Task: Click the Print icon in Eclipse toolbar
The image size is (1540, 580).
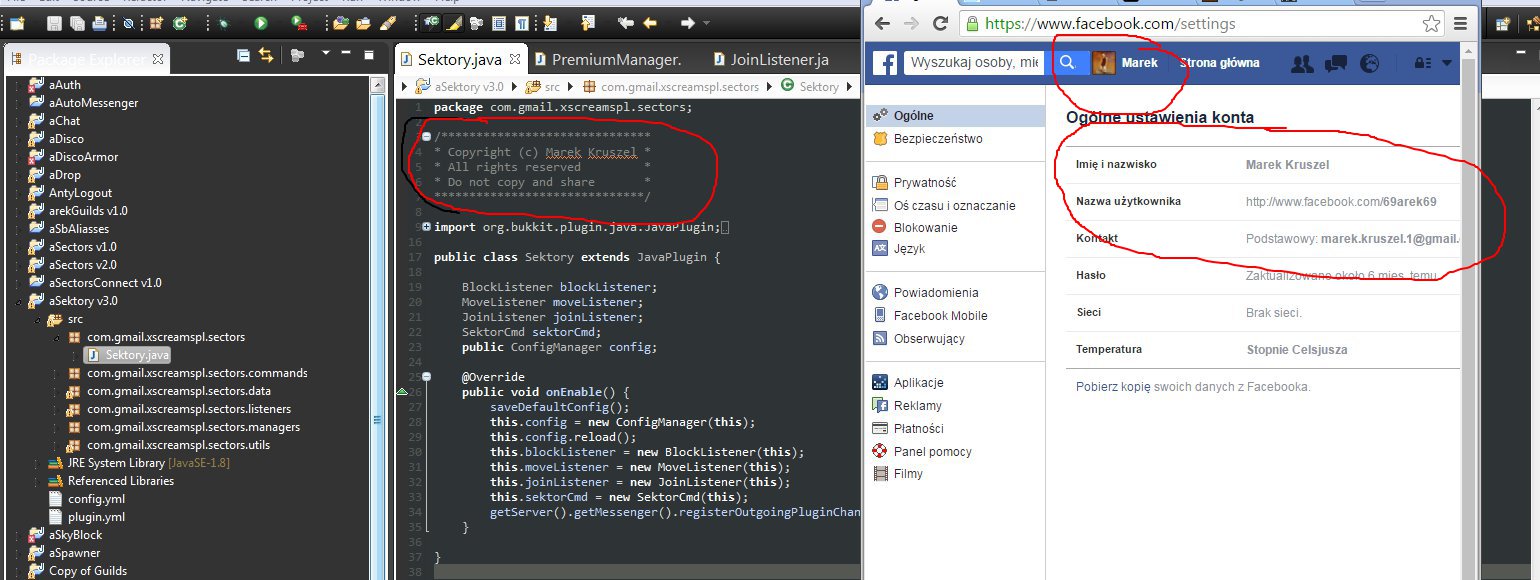Action: click(x=99, y=23)
